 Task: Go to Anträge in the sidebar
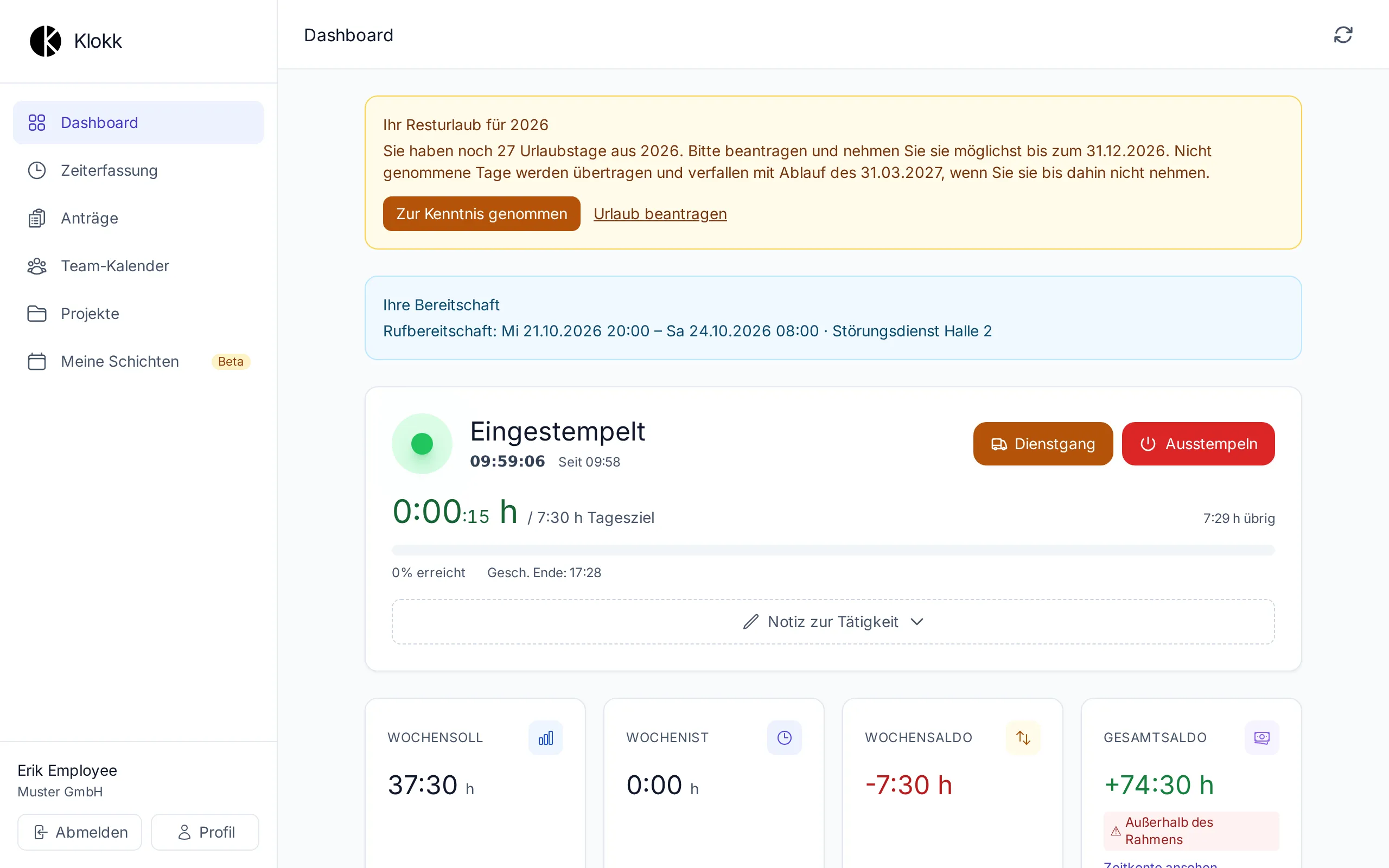click(x=138, y=218)
